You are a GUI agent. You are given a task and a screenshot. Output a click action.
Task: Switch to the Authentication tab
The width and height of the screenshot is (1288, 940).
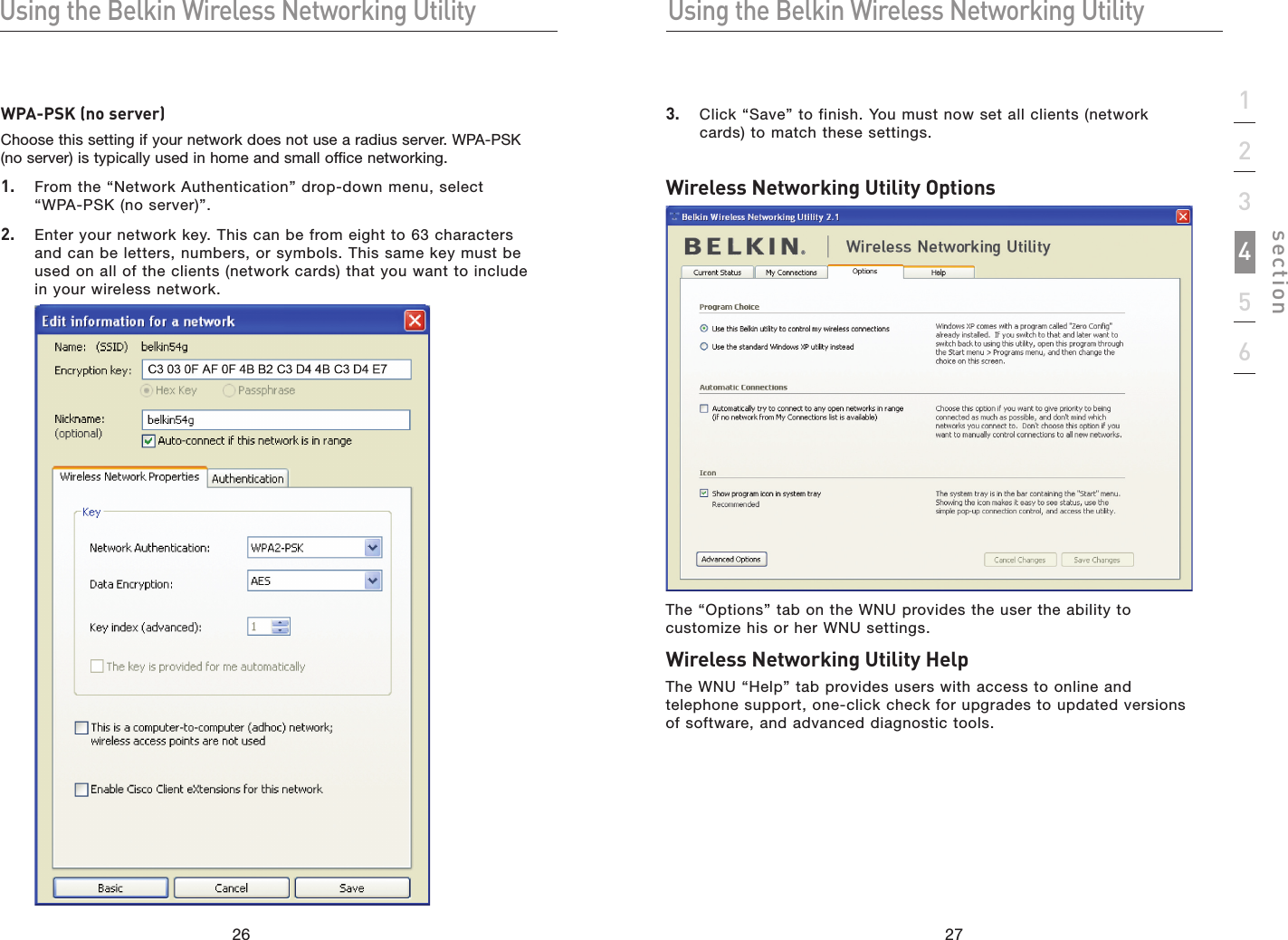coord(248,478)
